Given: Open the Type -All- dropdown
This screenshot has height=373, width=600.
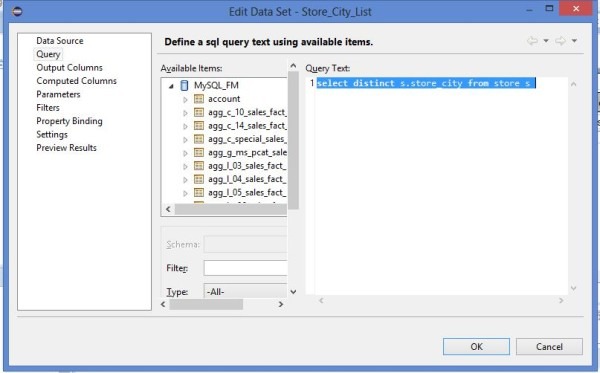Looking at the screenshot, I should click(x=245, y=292).
